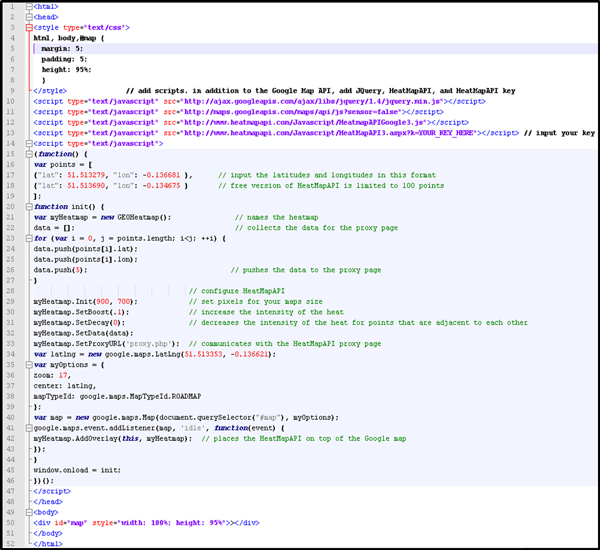Click the jquery.min.js script source URL

pyautogui.click(x=313, y=101)
